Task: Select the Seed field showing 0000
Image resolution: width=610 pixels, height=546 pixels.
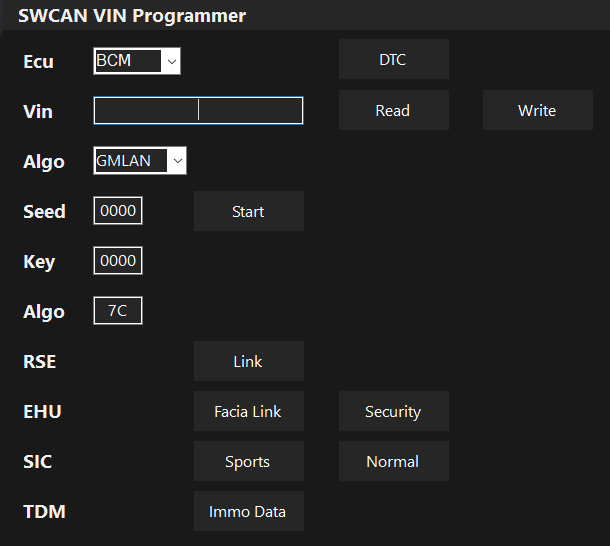Action: tap(118, 211)
